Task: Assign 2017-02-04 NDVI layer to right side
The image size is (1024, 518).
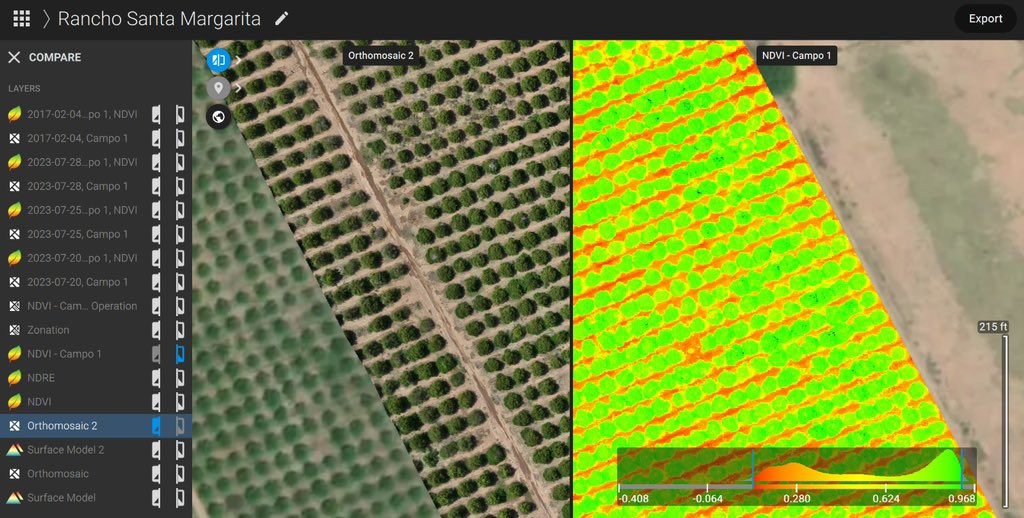Action: click(180, 114)
